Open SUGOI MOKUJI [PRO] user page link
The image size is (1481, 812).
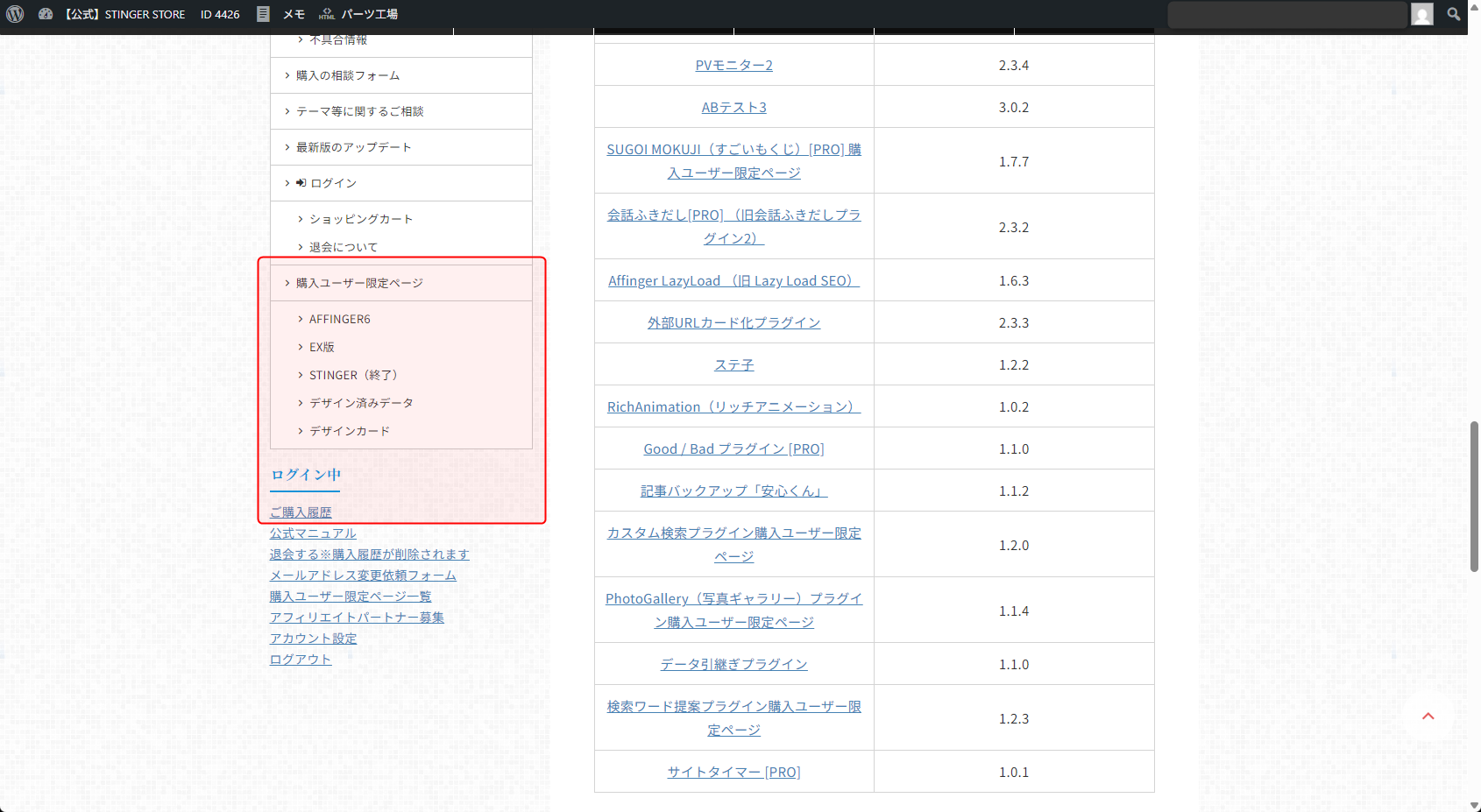coord(734,161)
